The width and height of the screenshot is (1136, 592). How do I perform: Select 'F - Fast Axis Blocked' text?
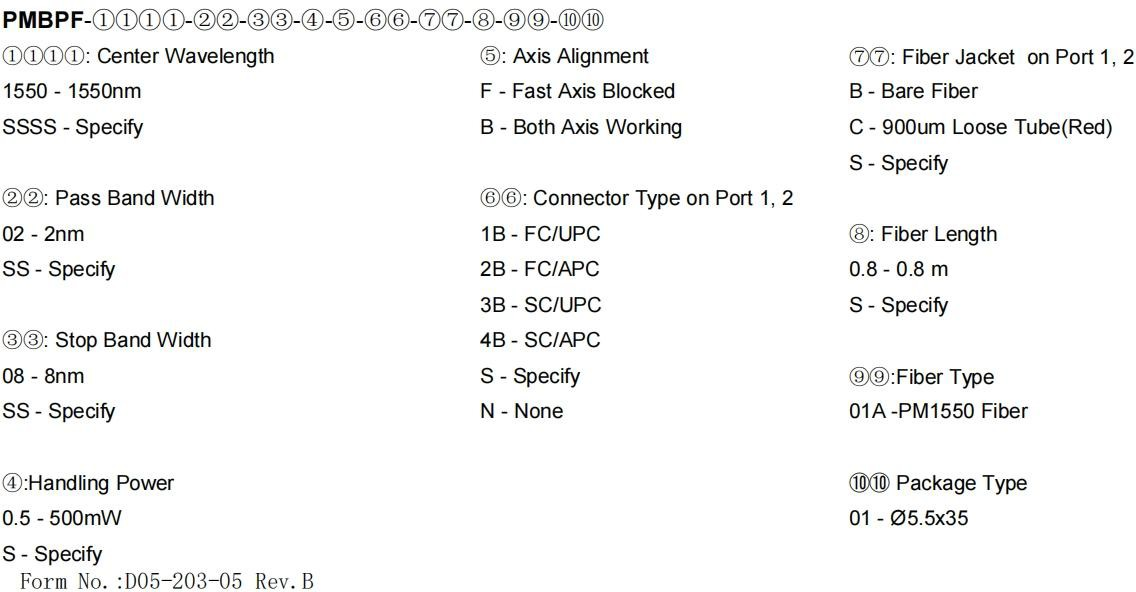(577, 91)
